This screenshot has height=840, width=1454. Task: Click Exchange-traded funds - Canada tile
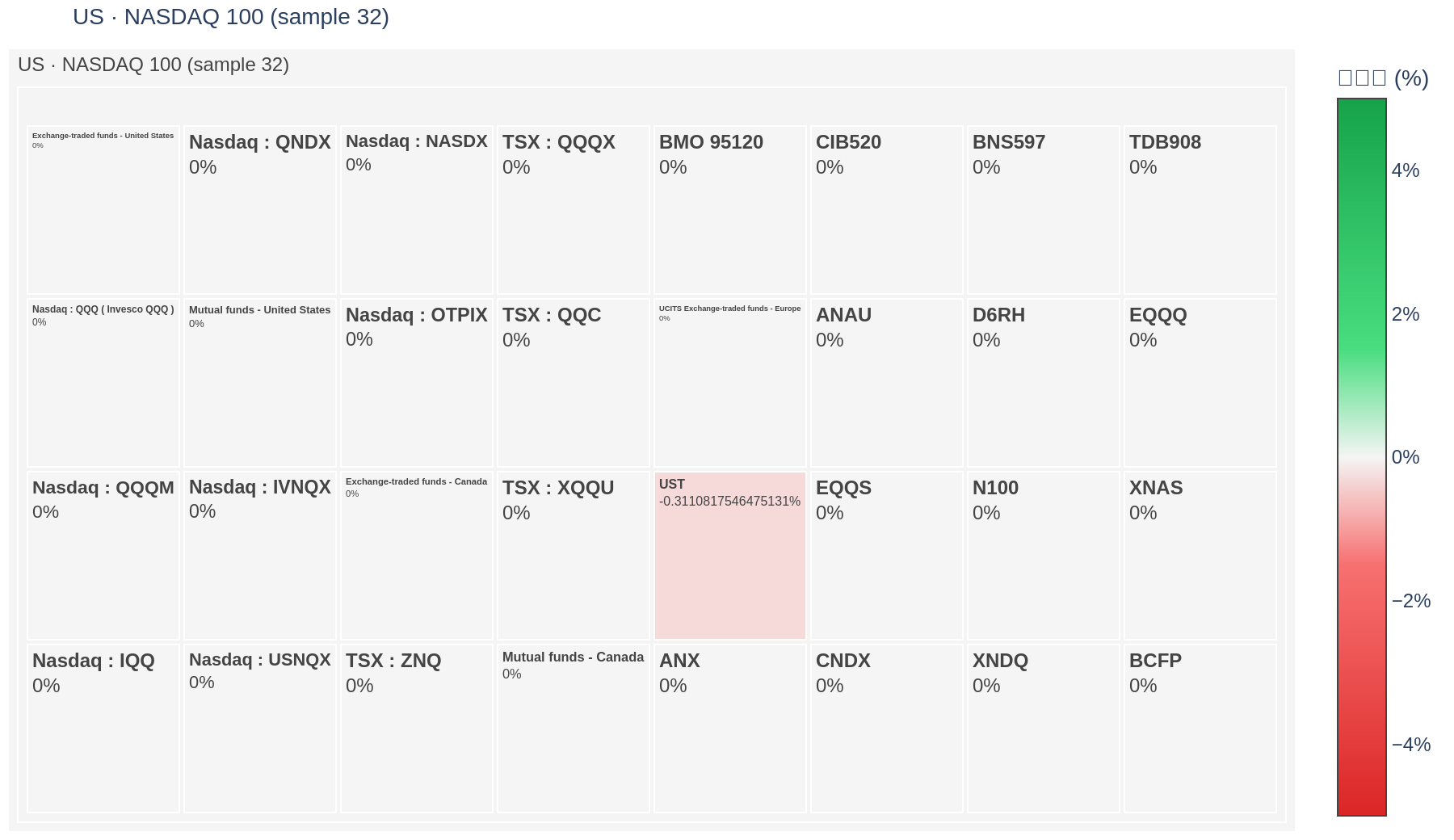click(417, 556)
